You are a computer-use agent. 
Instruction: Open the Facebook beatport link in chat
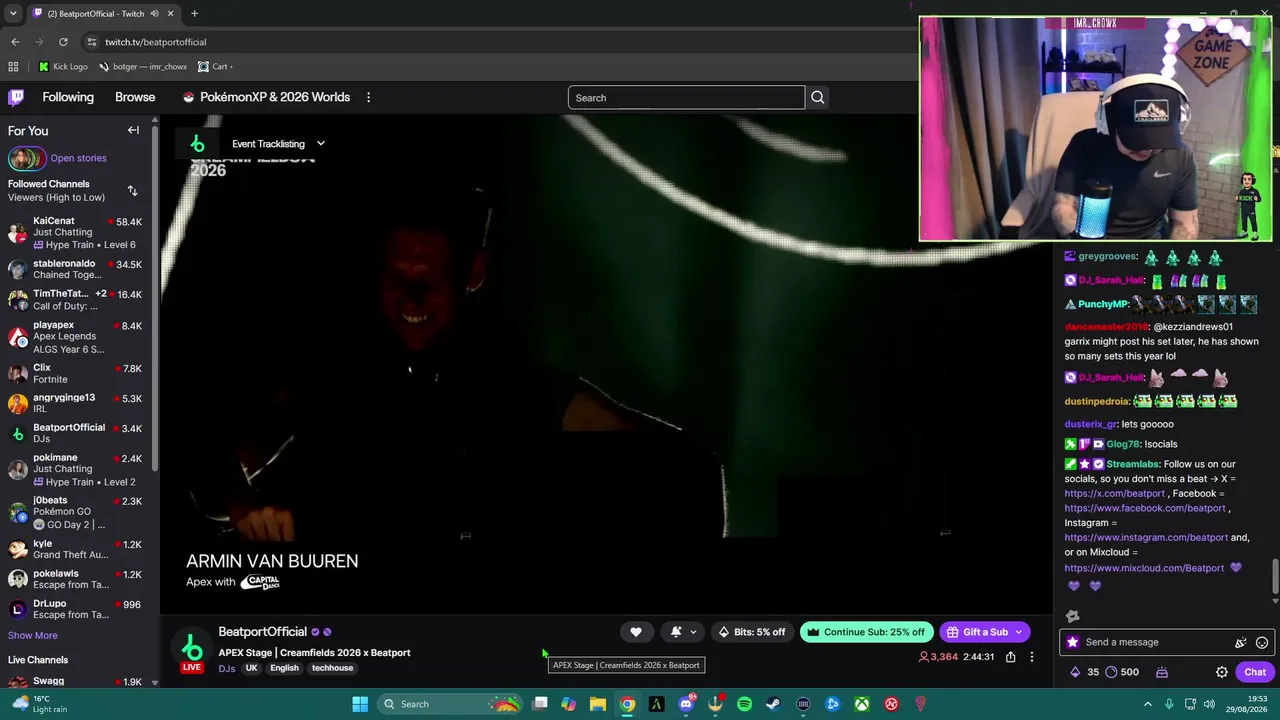(1145, 508)
